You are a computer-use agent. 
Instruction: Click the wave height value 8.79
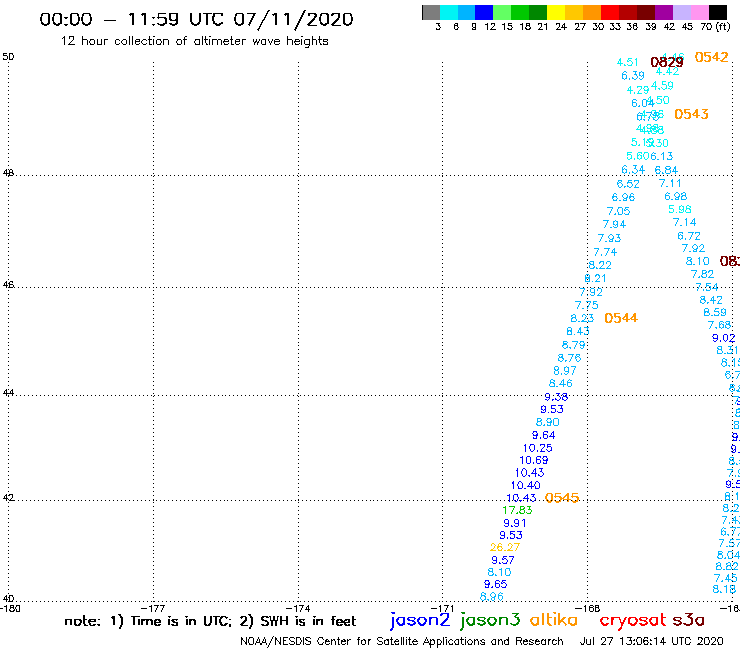(573, 346)
